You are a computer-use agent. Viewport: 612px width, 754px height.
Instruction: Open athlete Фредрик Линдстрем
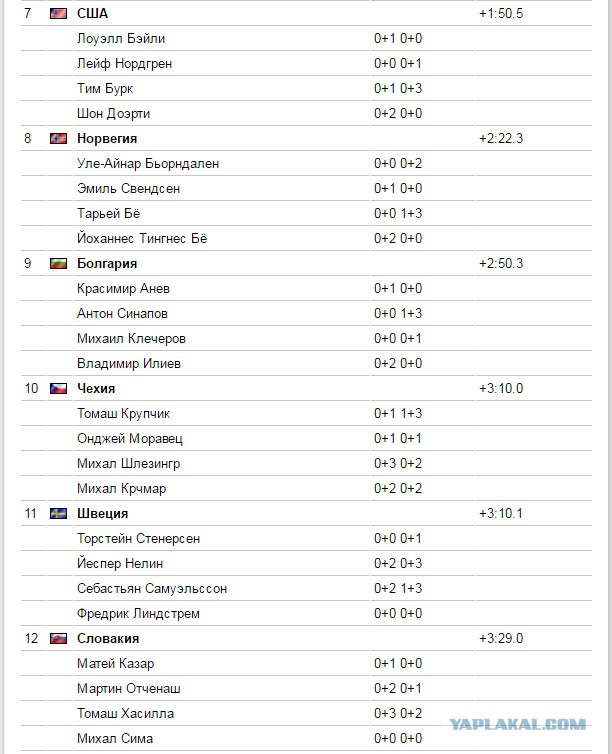(x=138, y=614)
